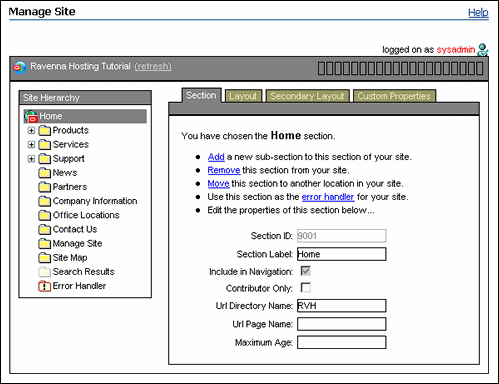Image resolution: width=499 pixels, height=384 pixels.
Task: Select Site Map in the tree
Action: (x=70, y=258)
